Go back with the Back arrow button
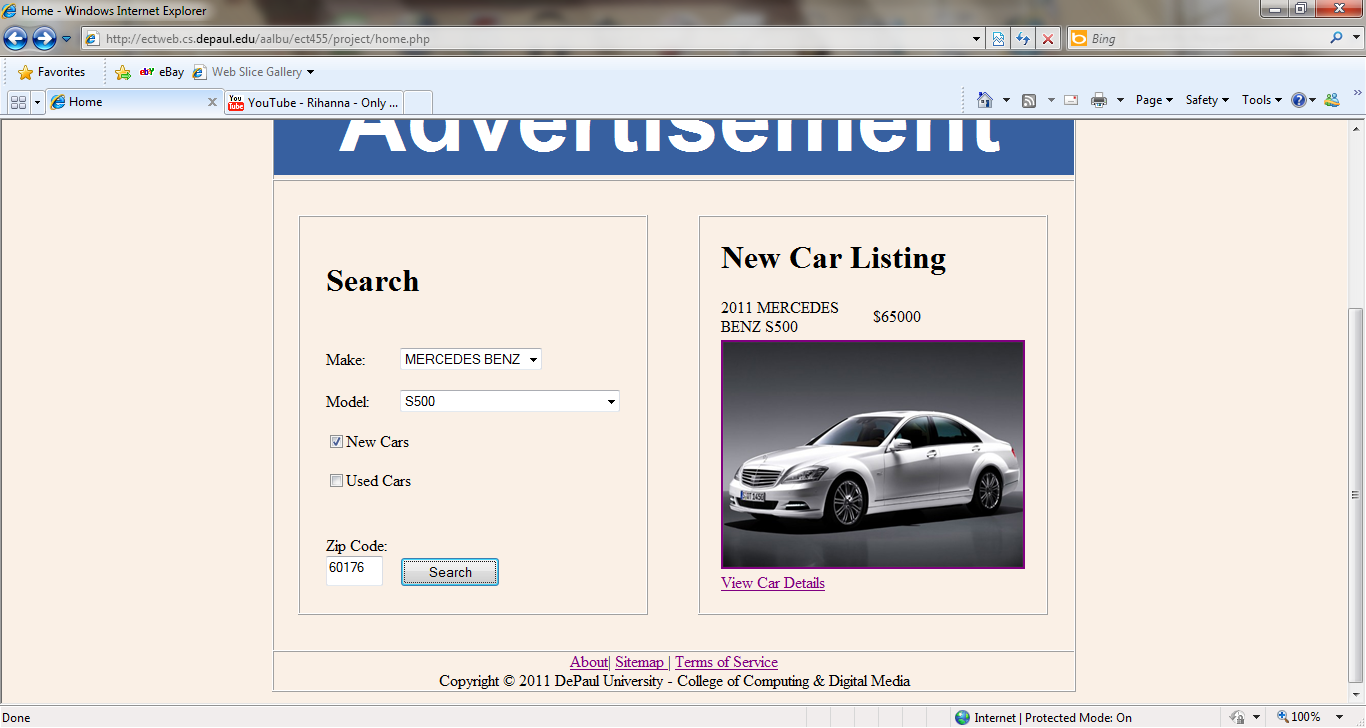This screenshot has height=728, width=1366. (15, 39)
